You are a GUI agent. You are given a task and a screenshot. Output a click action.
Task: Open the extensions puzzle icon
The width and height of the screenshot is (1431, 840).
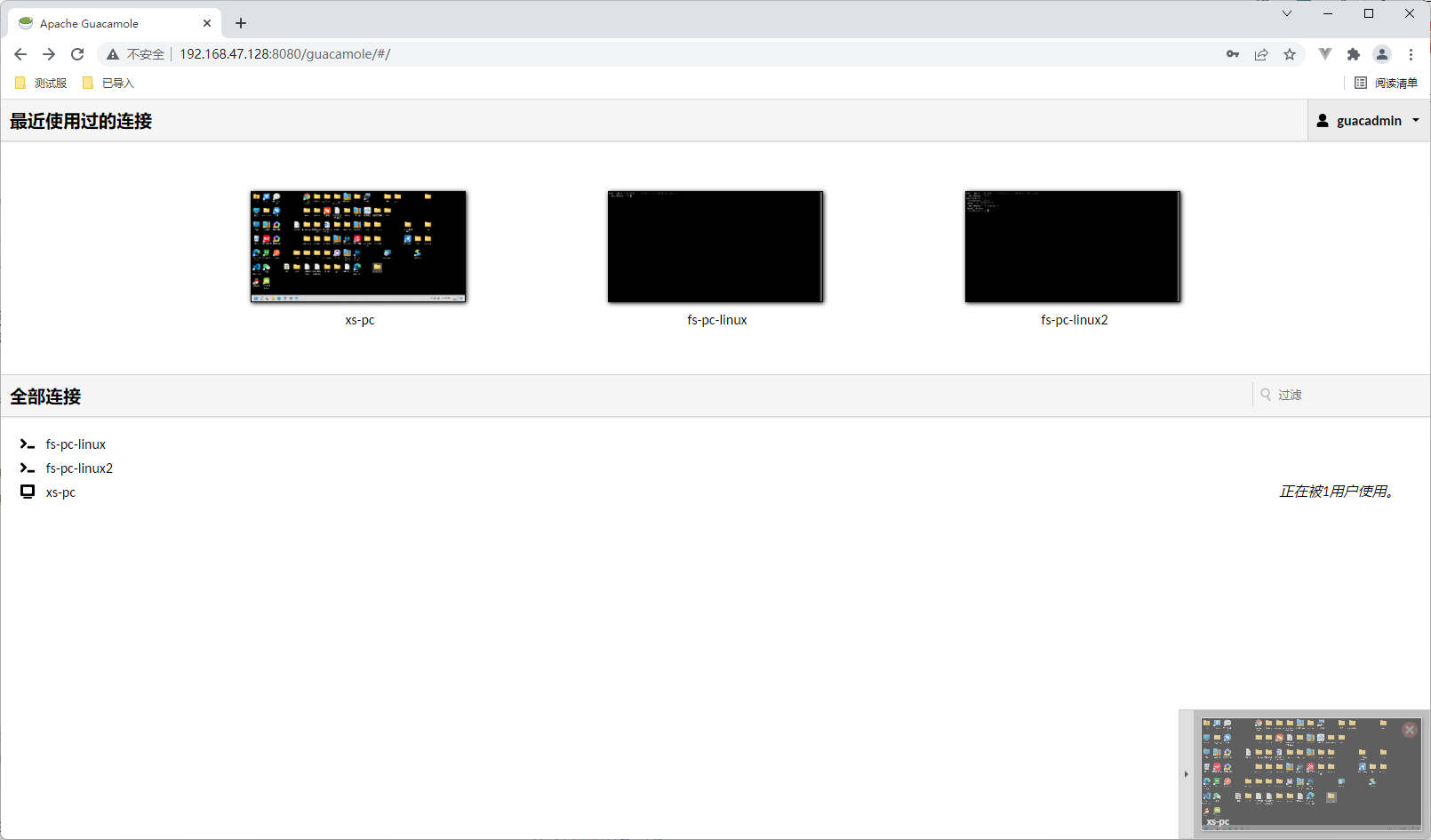[x=1354, y=54]
